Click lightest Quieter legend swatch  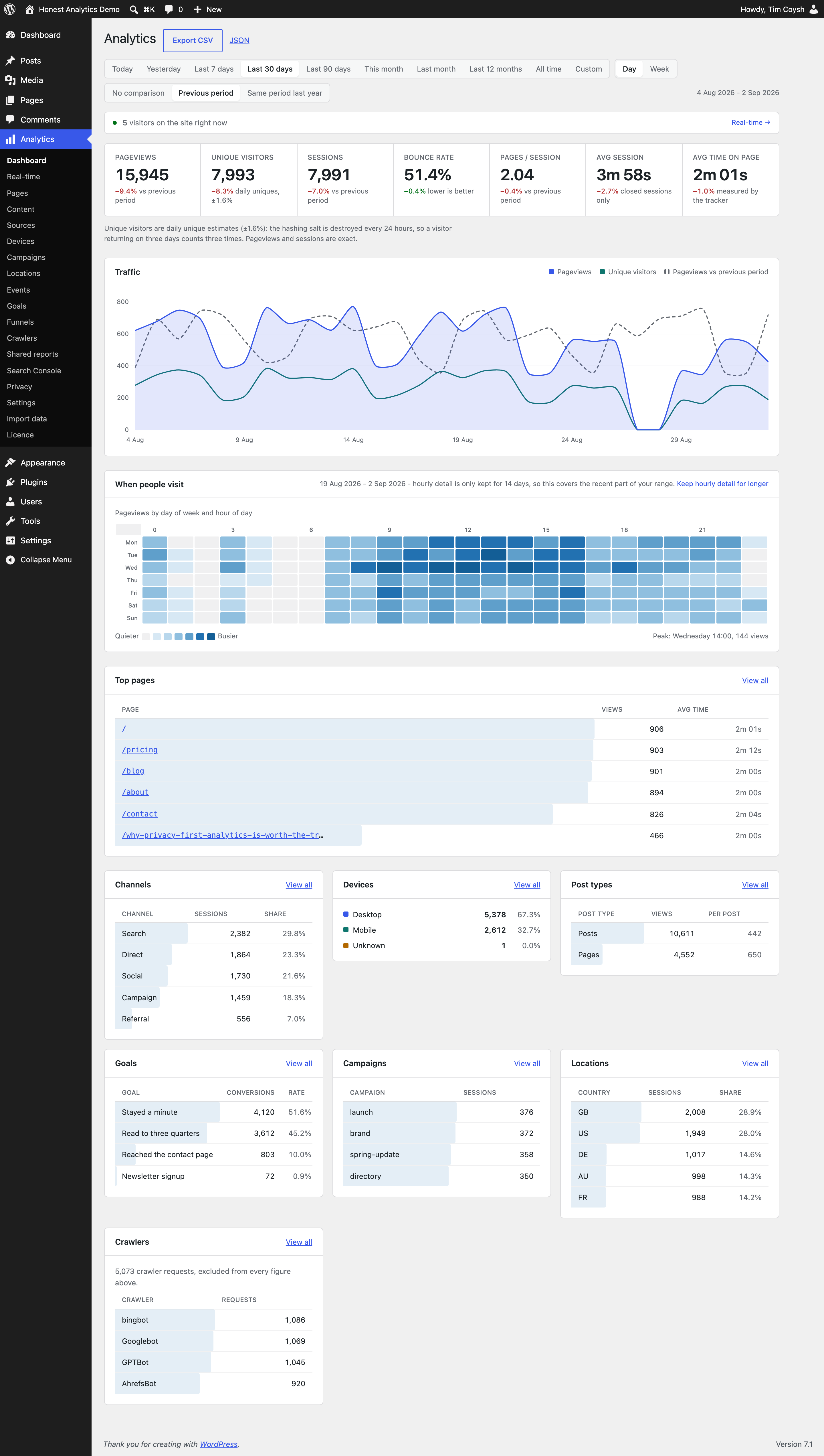click(x=146, y=636)
